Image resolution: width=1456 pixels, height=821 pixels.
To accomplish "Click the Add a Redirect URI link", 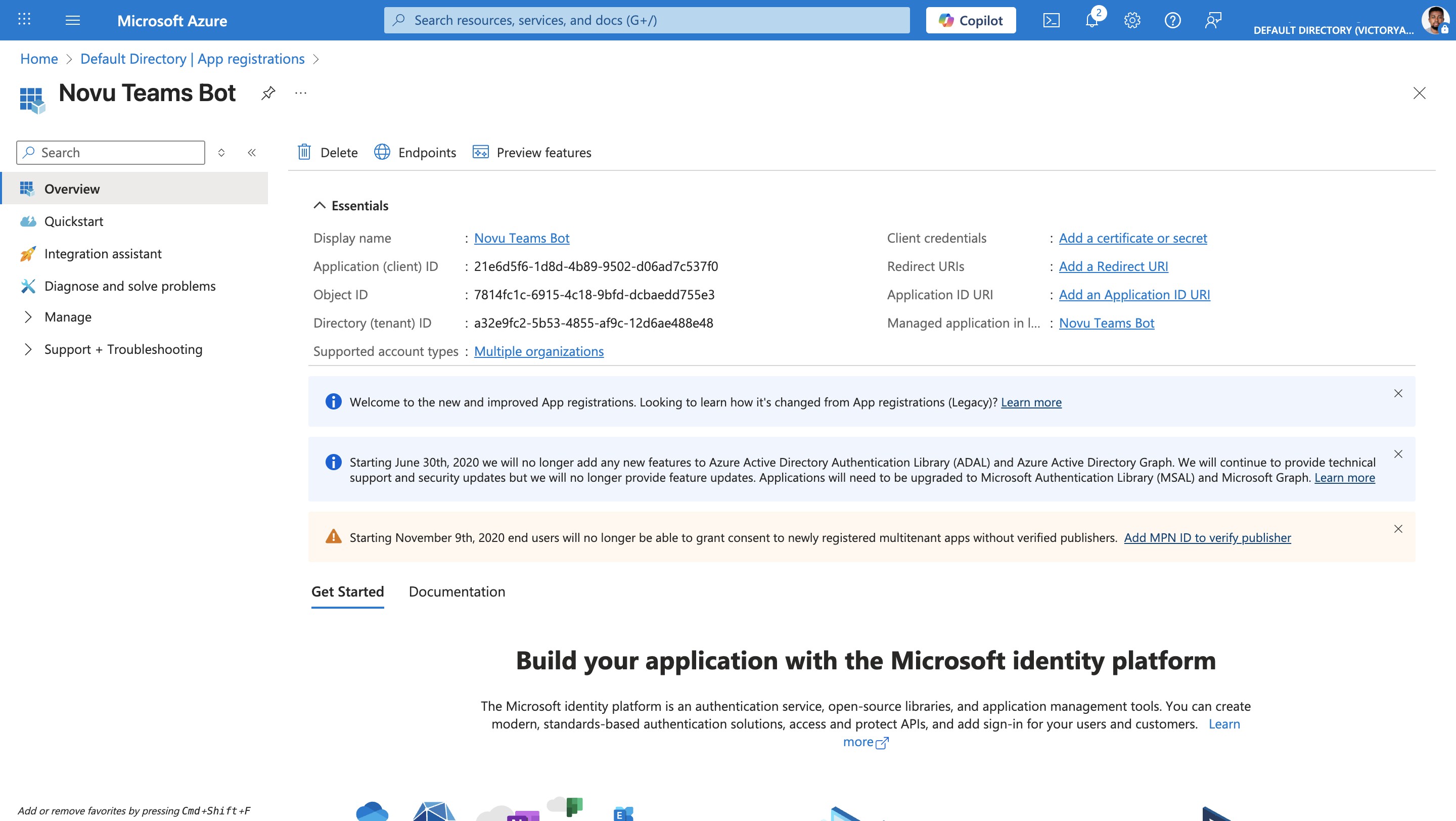I will pyautogui.click(x=1113, y=265).
